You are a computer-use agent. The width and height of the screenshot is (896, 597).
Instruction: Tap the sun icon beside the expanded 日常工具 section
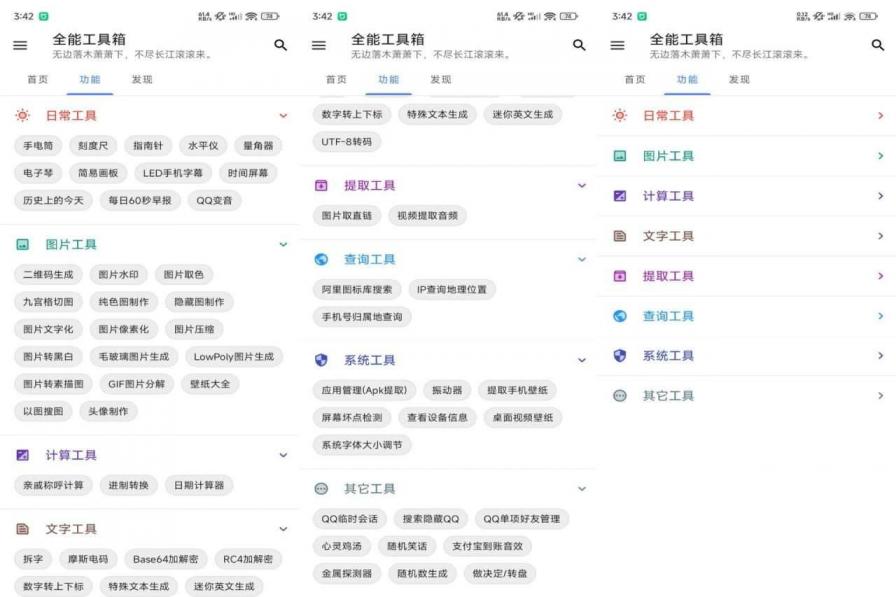click(x=22, y=115)
